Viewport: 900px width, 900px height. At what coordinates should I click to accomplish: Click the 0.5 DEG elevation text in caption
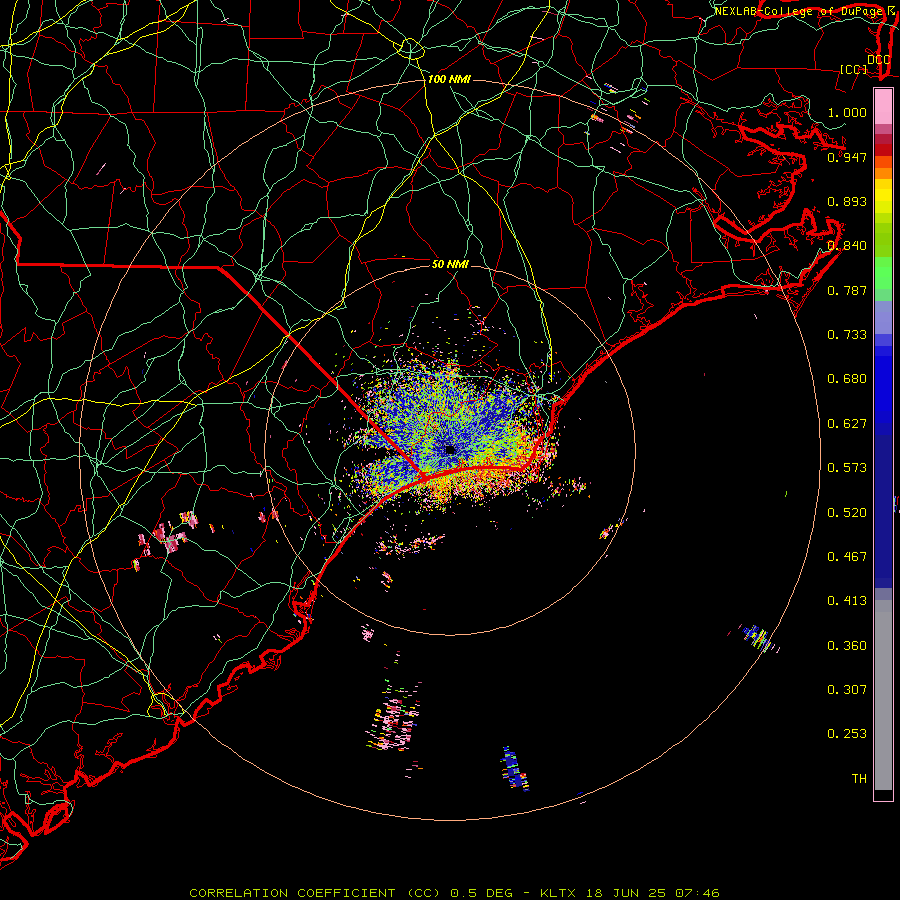(x=480, y=893)
